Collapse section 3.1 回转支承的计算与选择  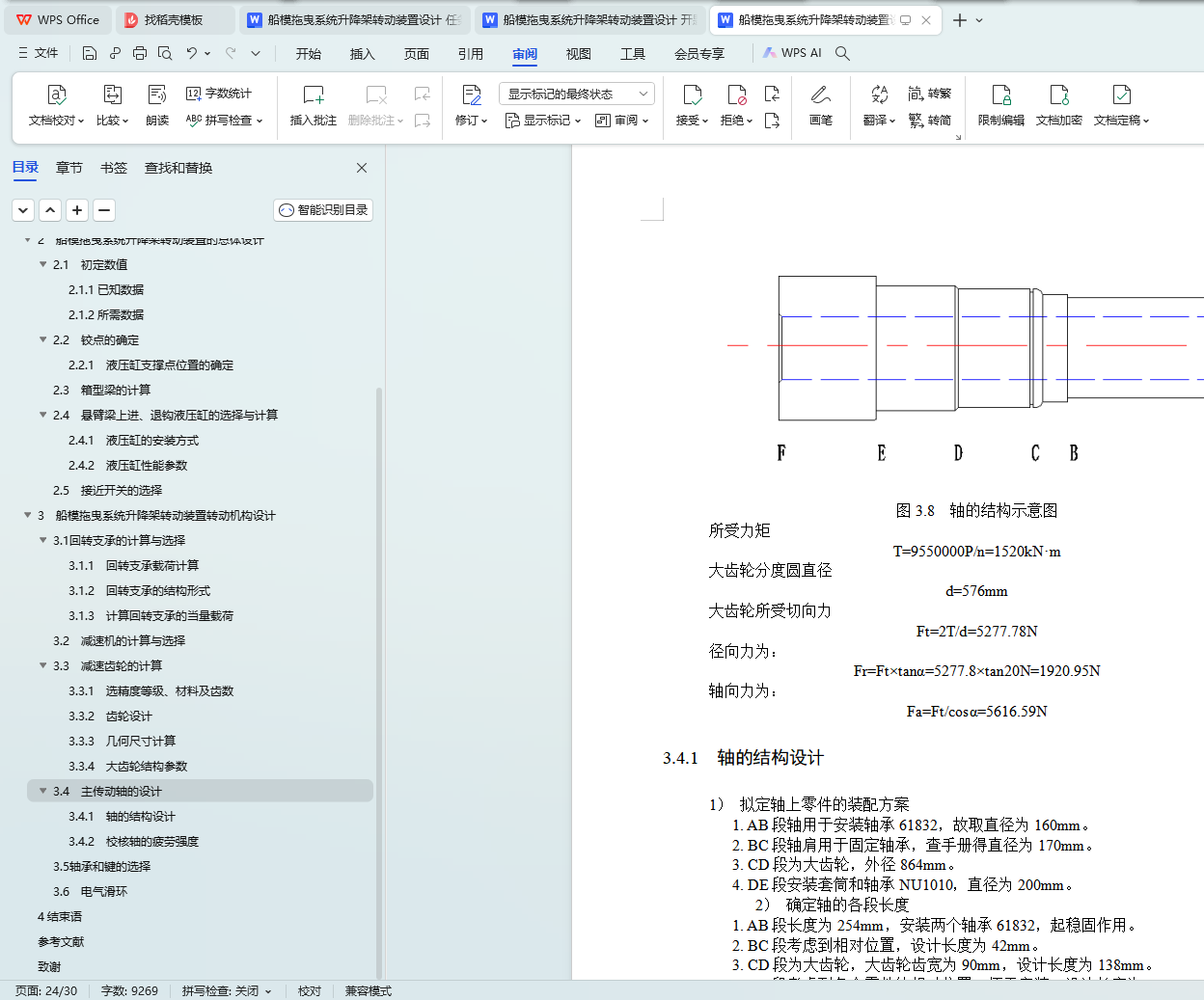[x=42, y=540]
